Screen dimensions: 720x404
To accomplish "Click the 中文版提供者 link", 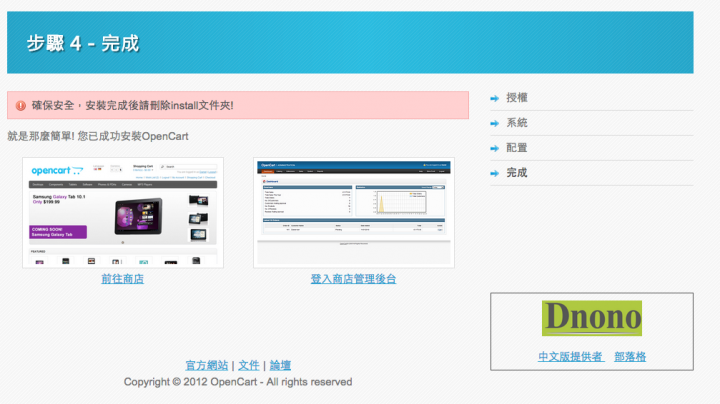I will (571, 357).
